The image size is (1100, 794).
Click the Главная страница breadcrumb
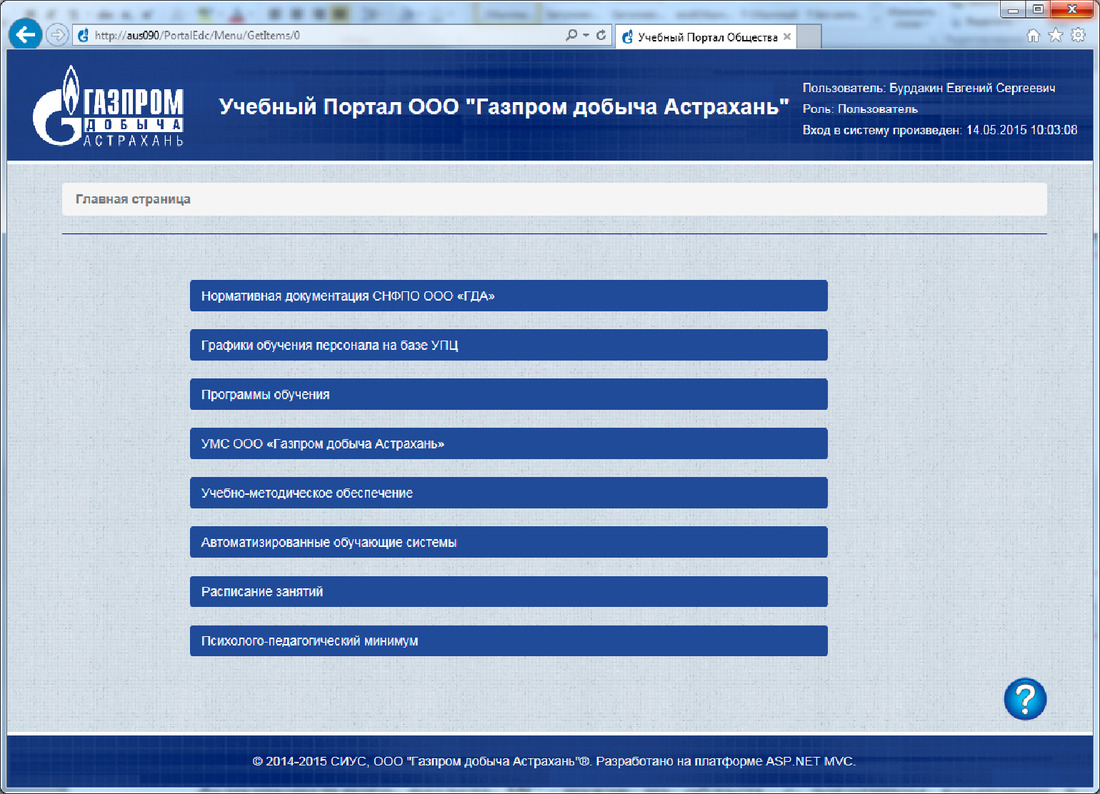(133, 199)
